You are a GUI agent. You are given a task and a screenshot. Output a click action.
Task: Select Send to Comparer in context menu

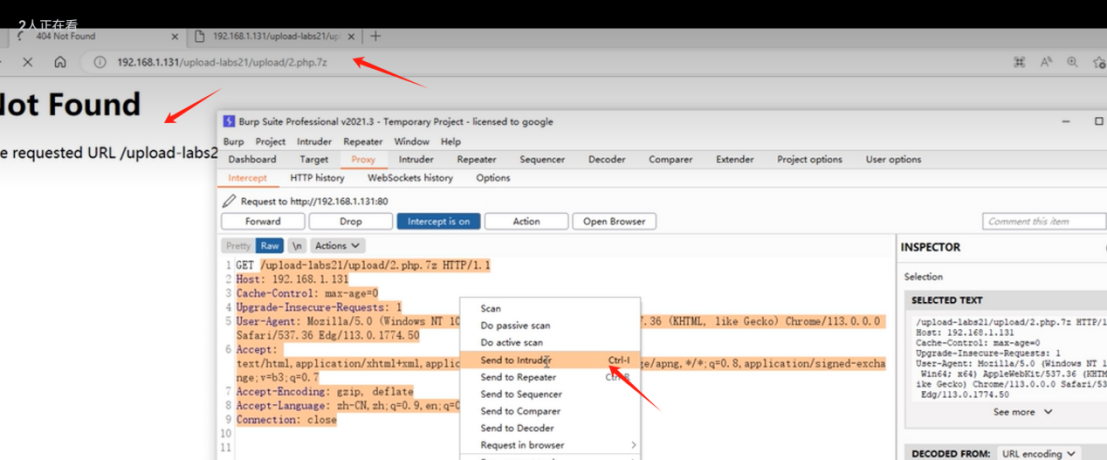pos(550,411)
